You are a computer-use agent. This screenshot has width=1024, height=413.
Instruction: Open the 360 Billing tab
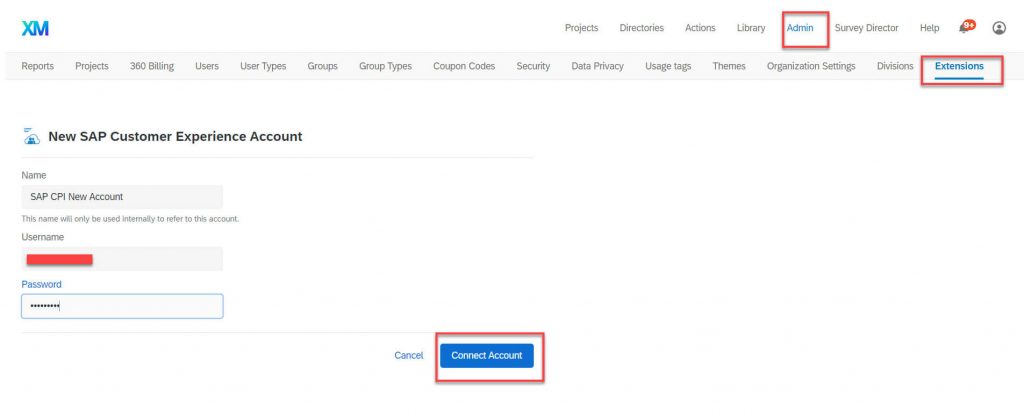pos(152,66)
